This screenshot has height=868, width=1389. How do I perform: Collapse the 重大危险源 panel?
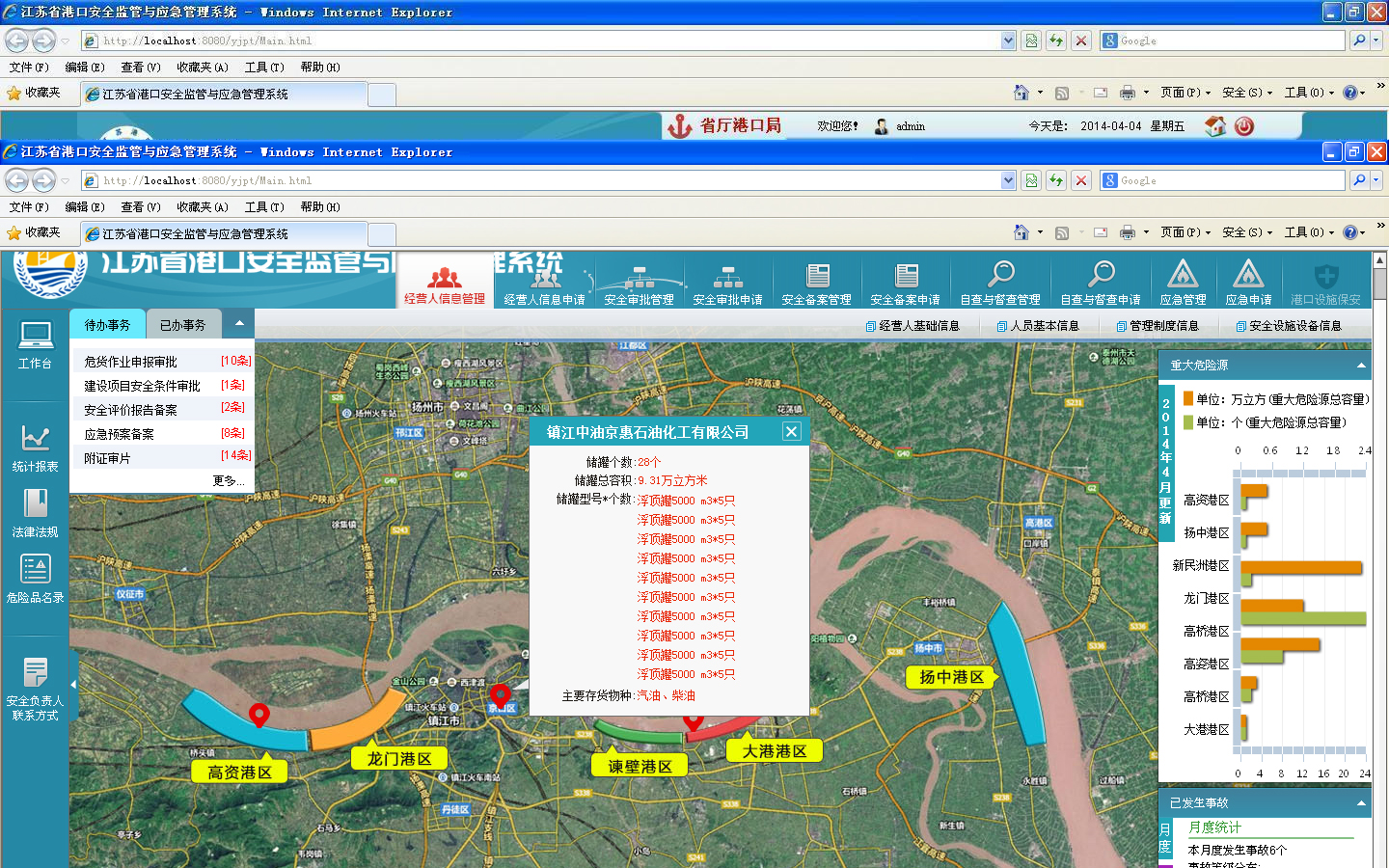[1361, 366]
